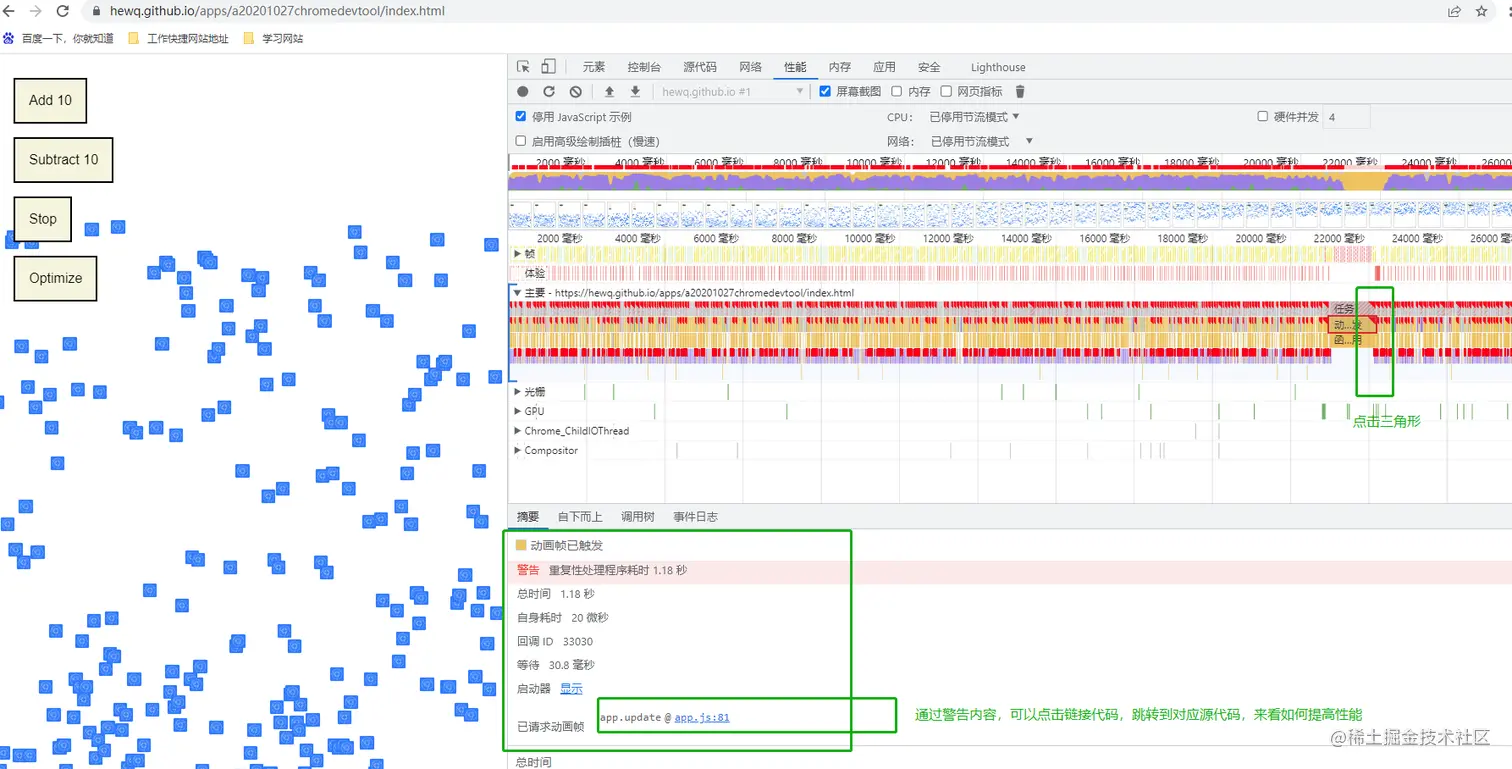This screenshot has width=1512, height=769.
Task: Uncheck the 屏幕截图 checkbox
Action: click(x=825, y=92)
